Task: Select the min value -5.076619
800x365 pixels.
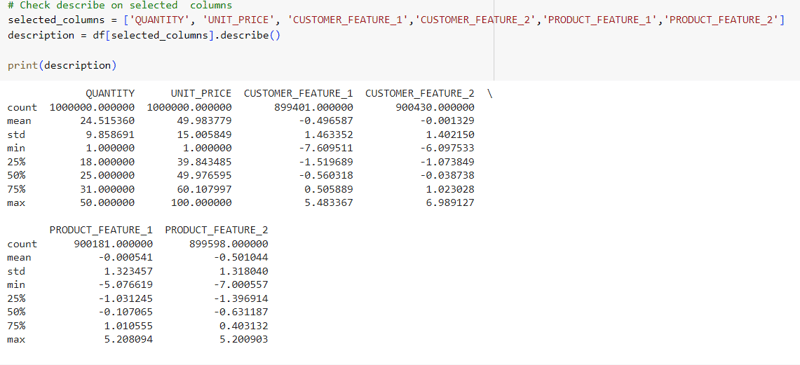Action: click(126, 285)
